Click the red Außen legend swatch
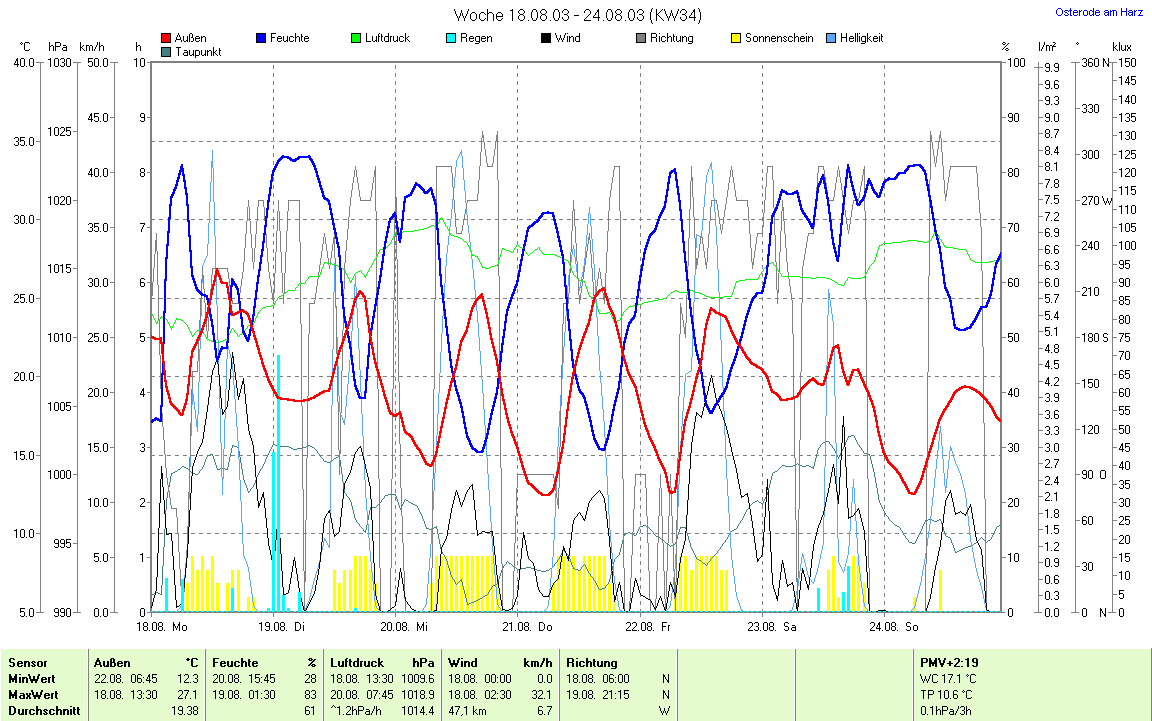Image resolution: width=1152 pixels, height=721 pixels. point(166,38)
